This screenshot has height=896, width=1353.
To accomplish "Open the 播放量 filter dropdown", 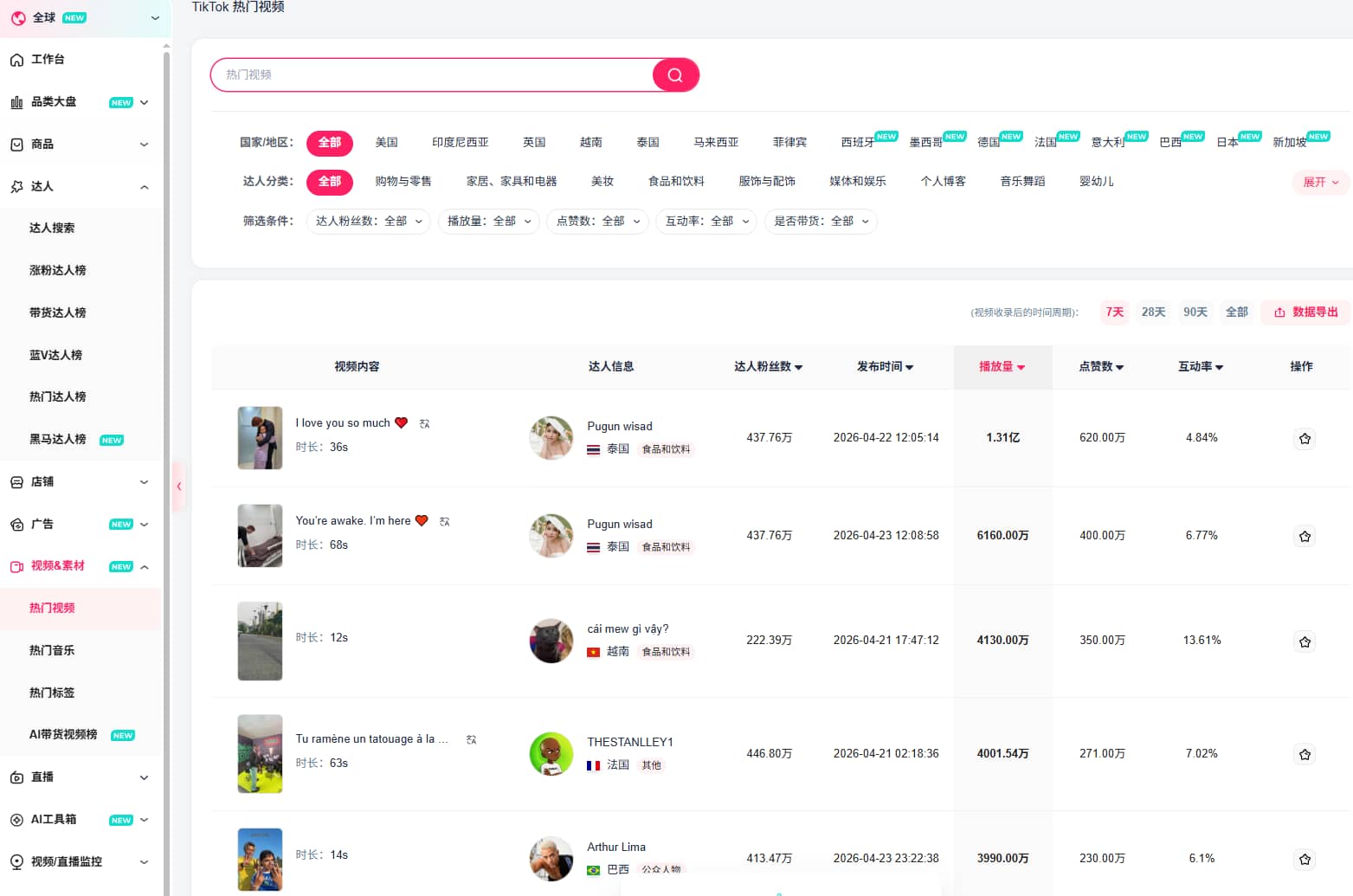I will [489, 222].
